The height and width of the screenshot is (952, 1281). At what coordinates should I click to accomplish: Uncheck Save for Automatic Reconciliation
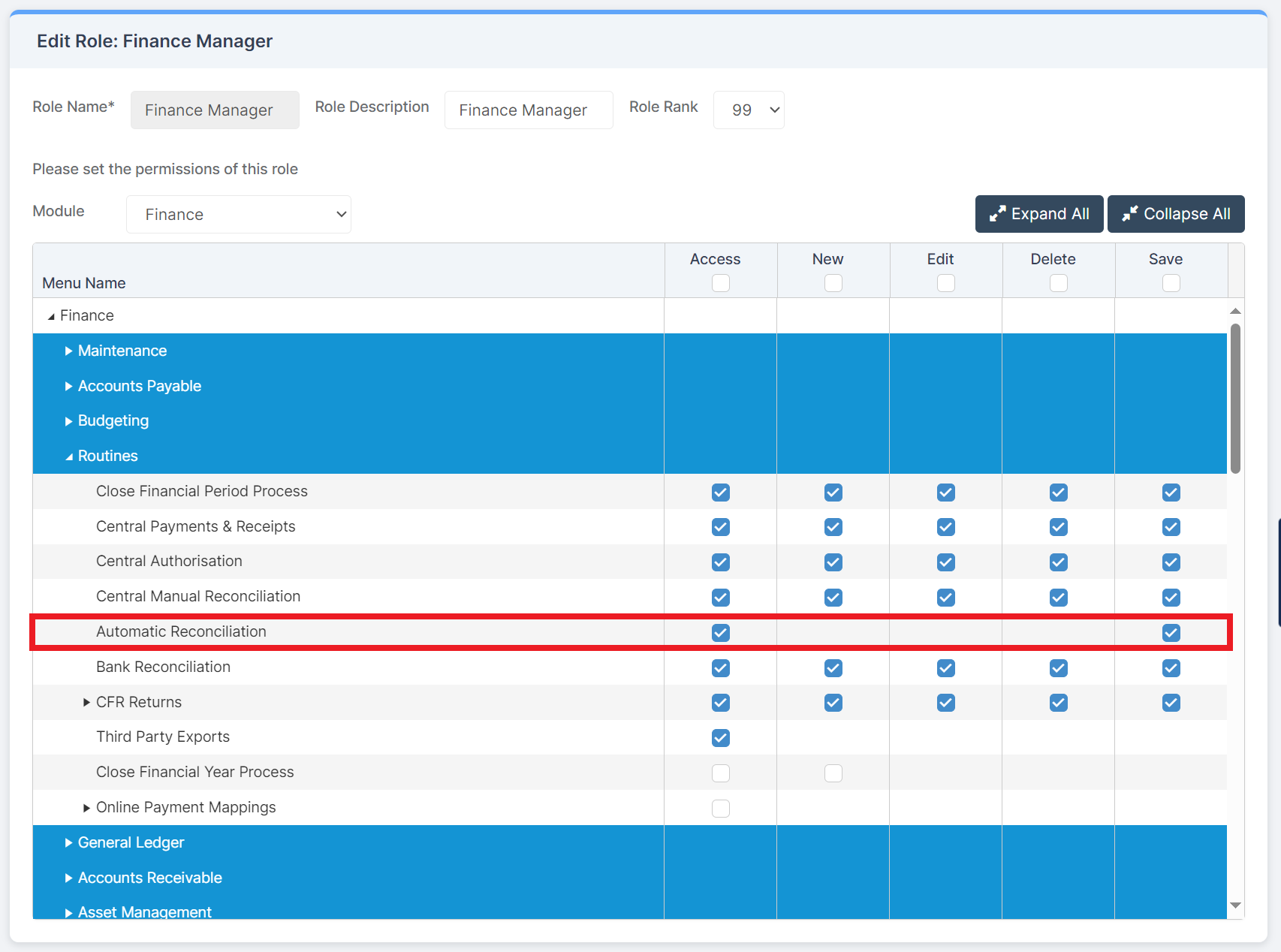point(1171,633)
